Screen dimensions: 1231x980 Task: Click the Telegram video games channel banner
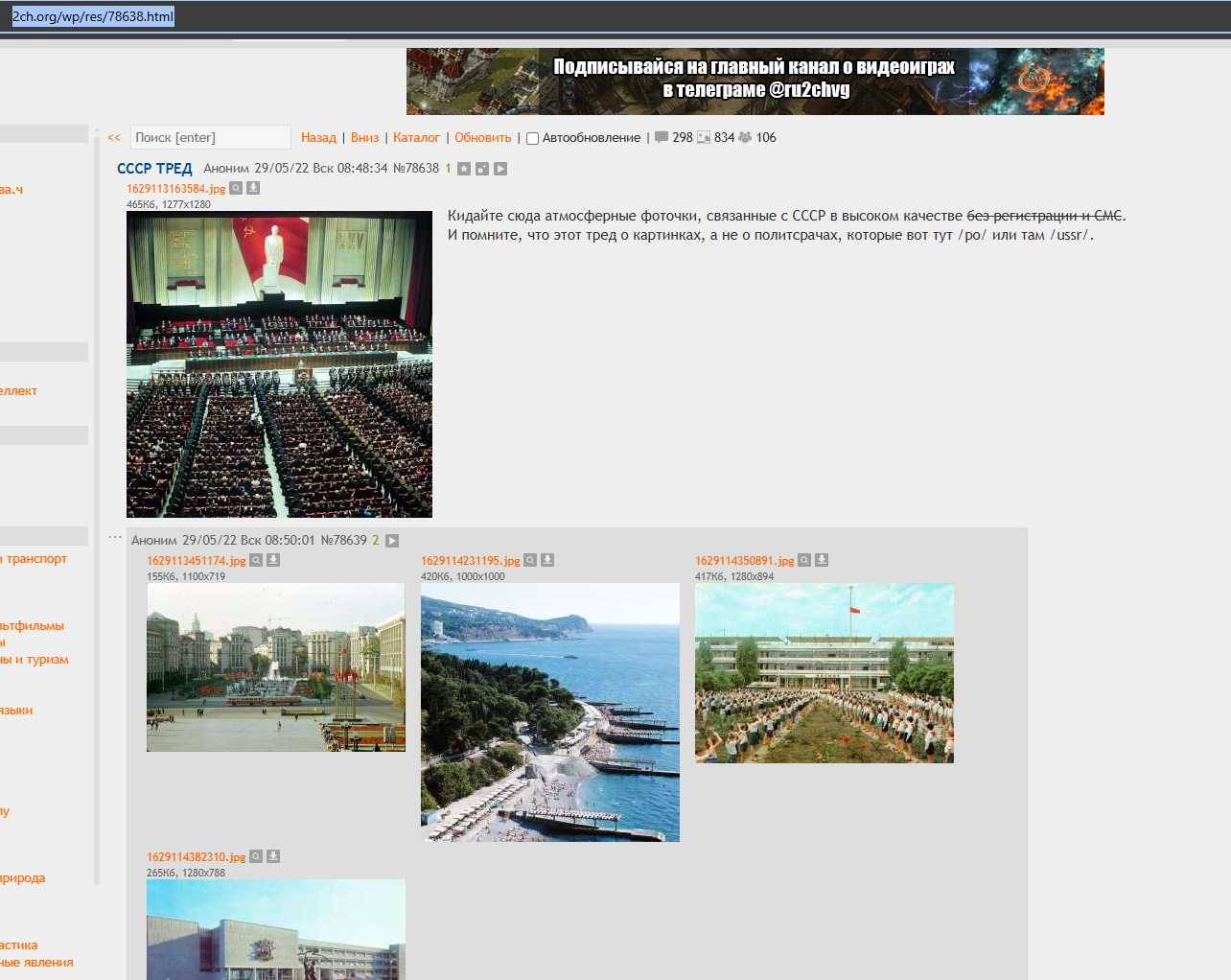(755, 82)
